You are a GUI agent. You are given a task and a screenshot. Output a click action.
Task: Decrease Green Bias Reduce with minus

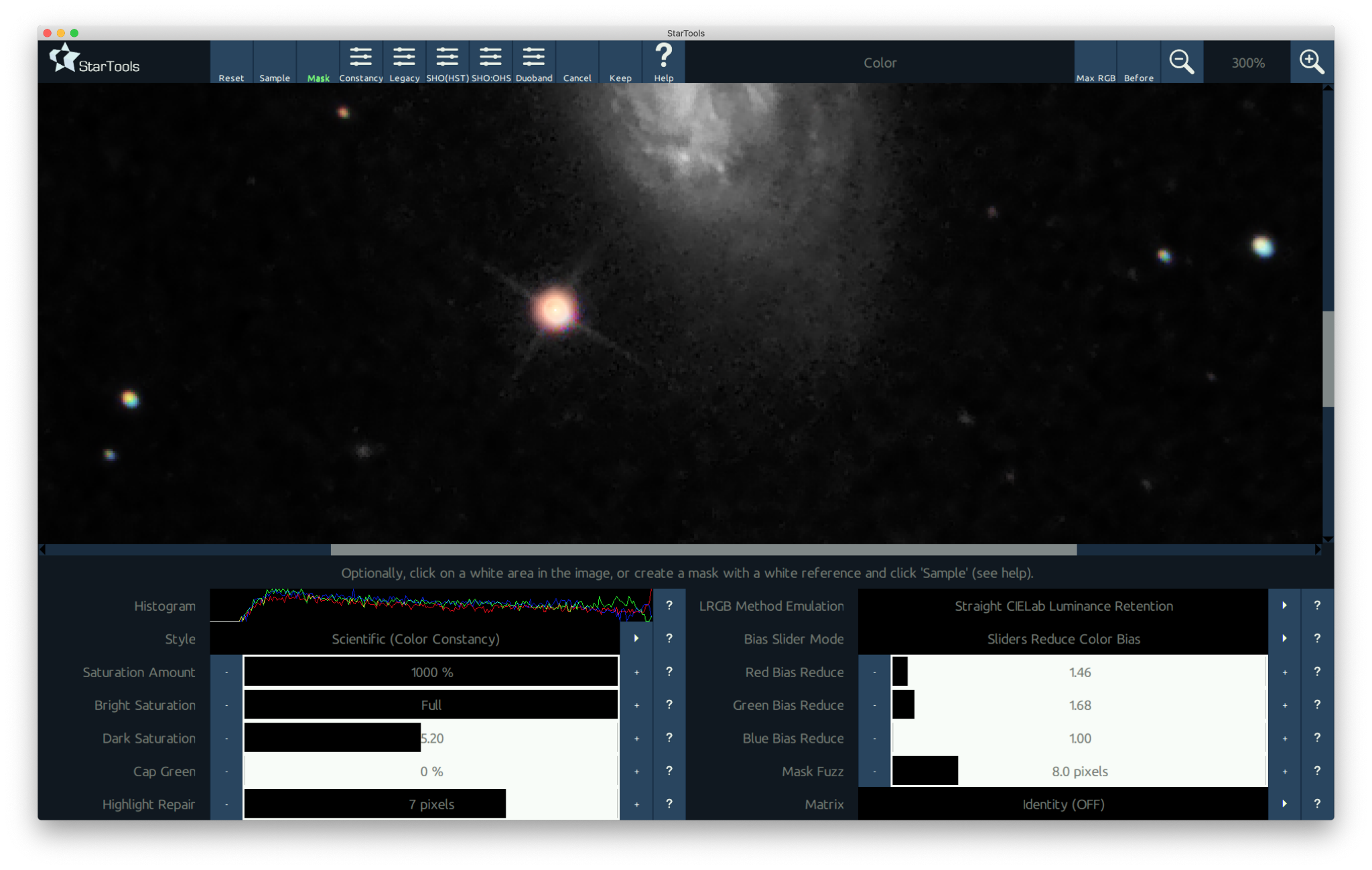click(x=874, y=705)
